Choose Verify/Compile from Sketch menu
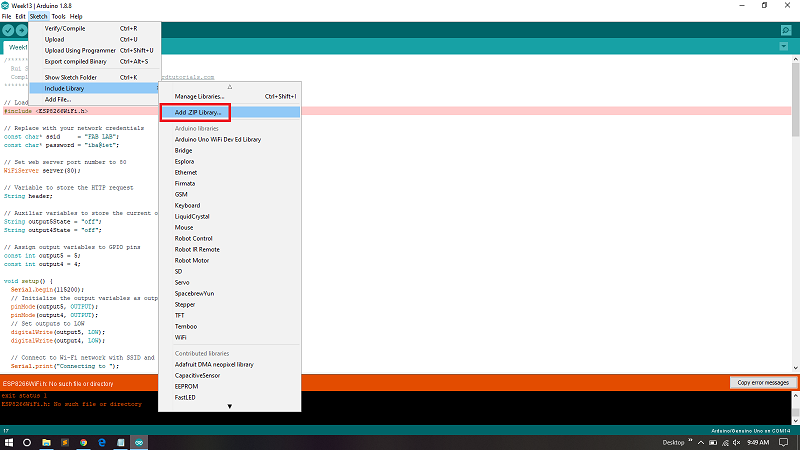Viewport: 800px width, 450px height. click(95, 29)
